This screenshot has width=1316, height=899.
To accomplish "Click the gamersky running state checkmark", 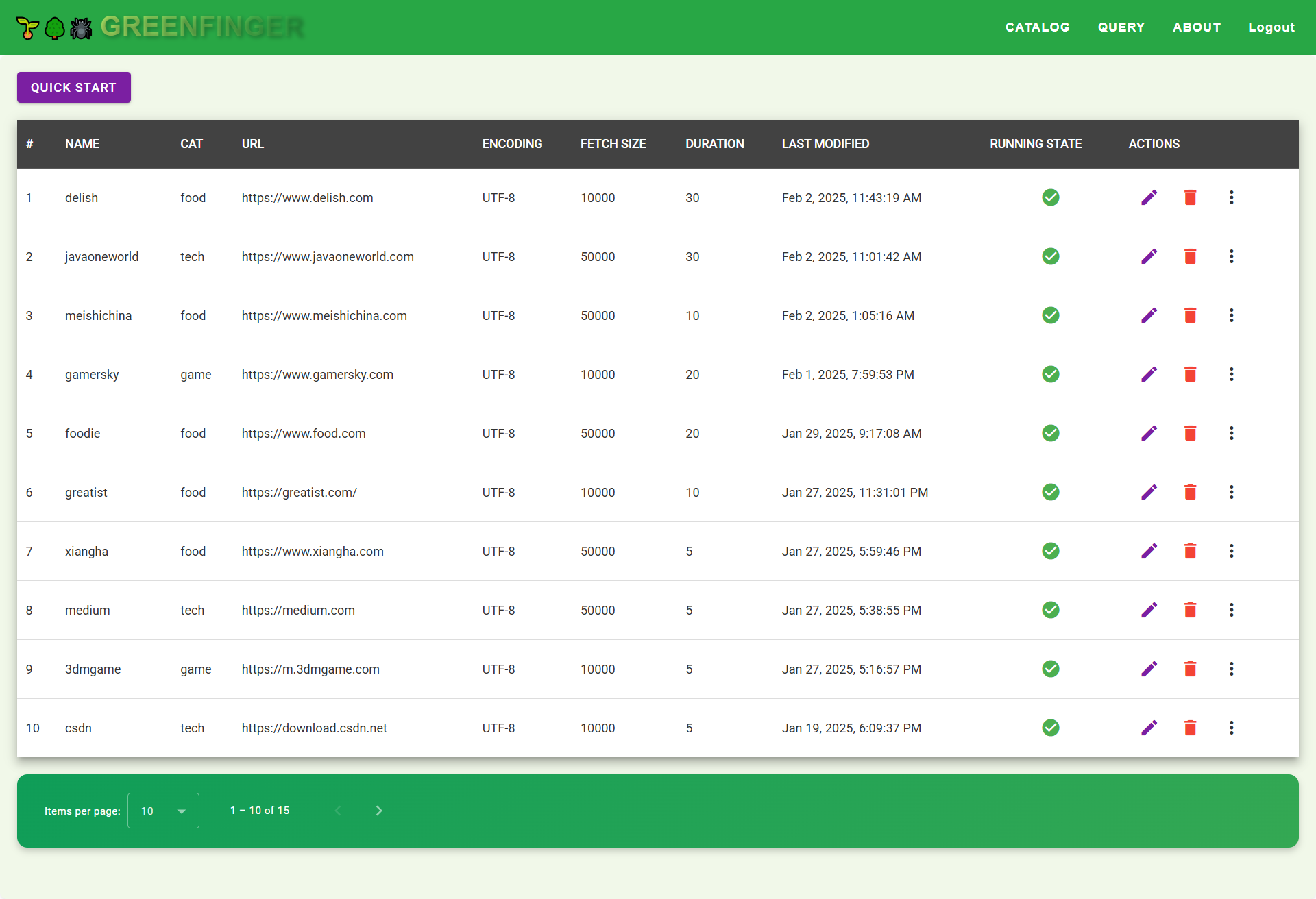I will pyautogui.click(x=1051, y=374).
